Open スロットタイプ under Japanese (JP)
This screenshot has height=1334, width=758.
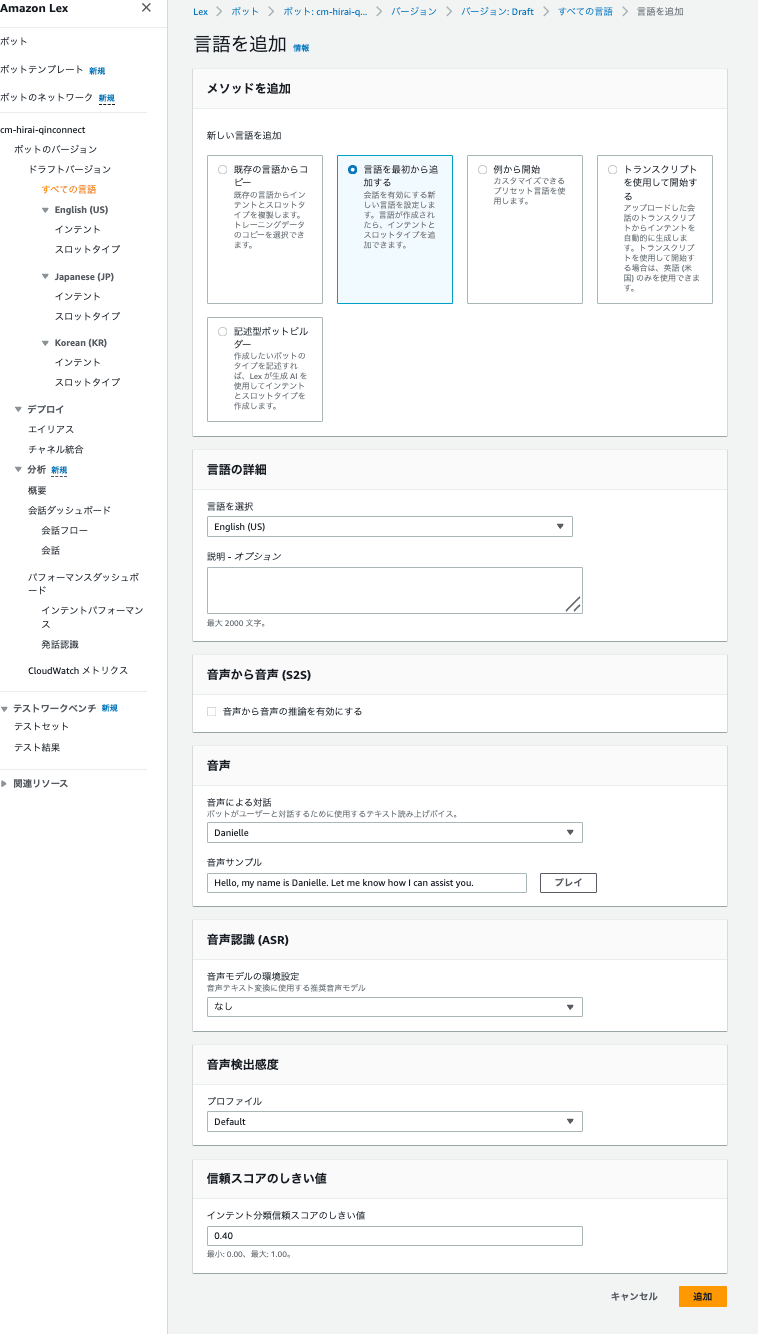click(x=88, y=317)
